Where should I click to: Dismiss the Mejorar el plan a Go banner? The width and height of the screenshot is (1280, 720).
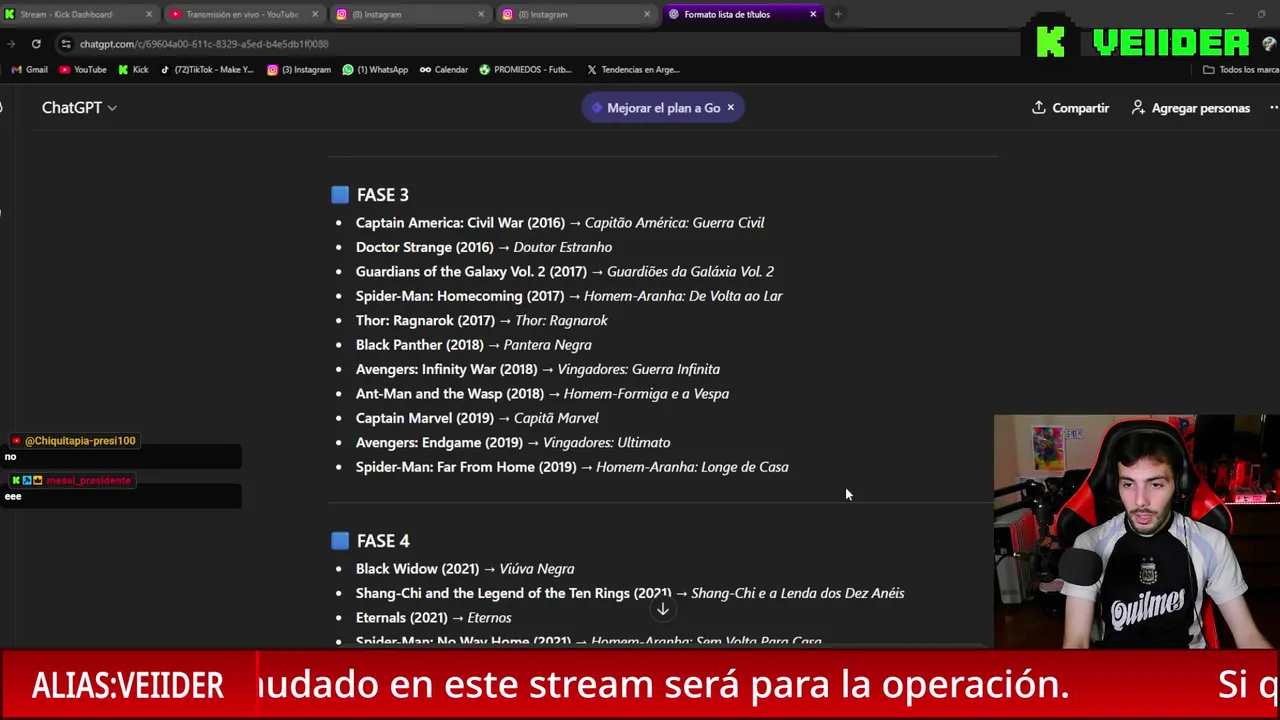(730, 108)
